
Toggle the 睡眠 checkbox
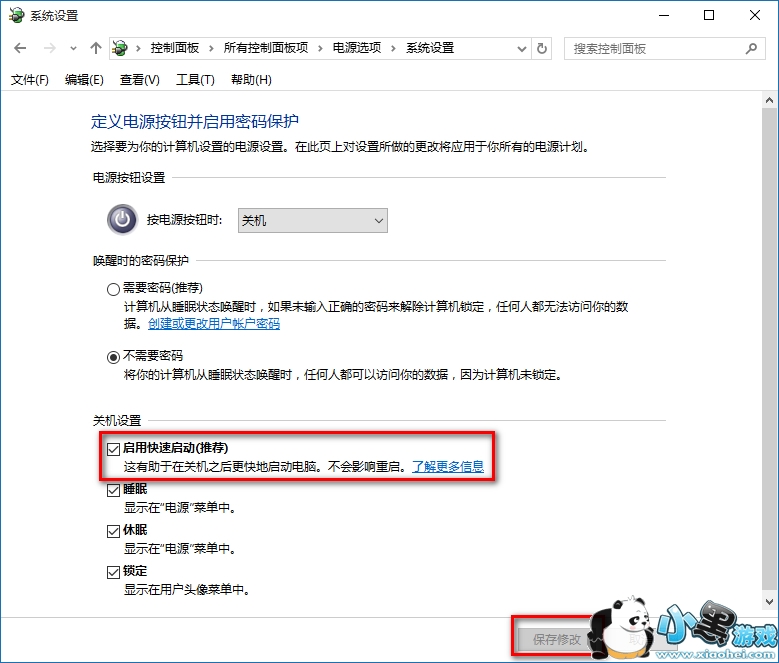(x=113, y=490)
